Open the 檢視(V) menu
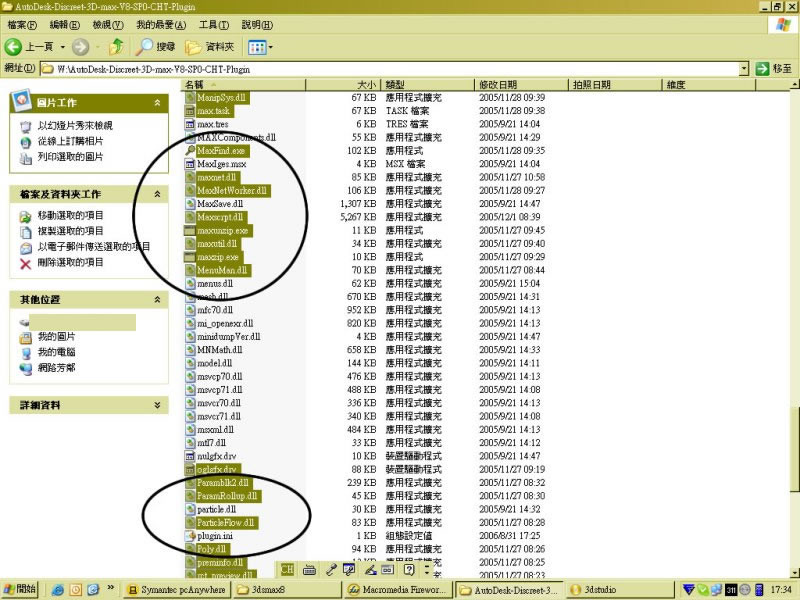Image resolution: width=800 pixels, height=600 pixels. 108,24
